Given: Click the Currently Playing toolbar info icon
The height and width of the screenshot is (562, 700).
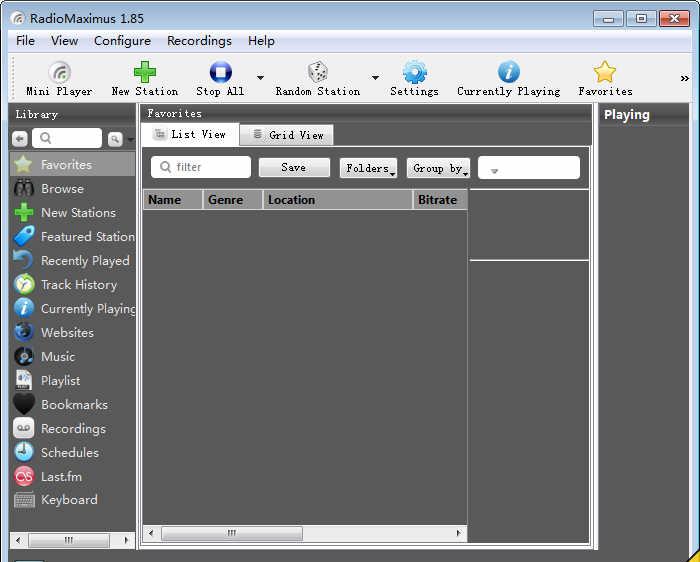Looking at the screenshot, I should tap(508, 72).
